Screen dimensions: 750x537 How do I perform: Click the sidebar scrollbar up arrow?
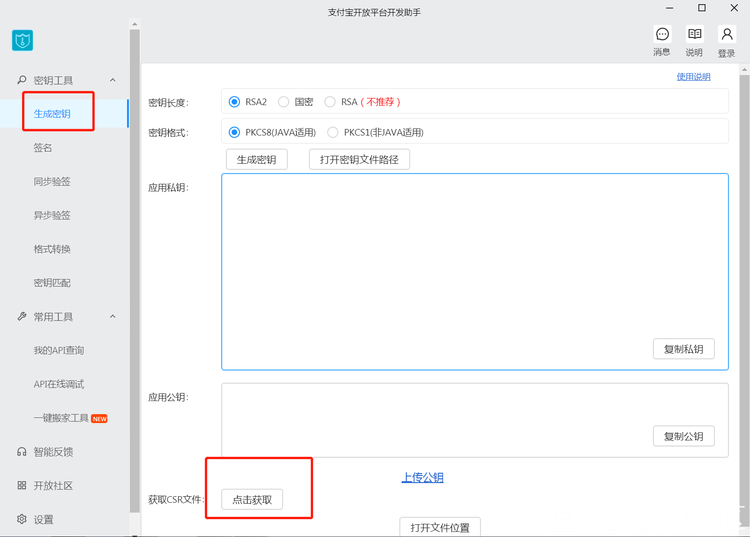pyautogui.click(x=134, y=24)
